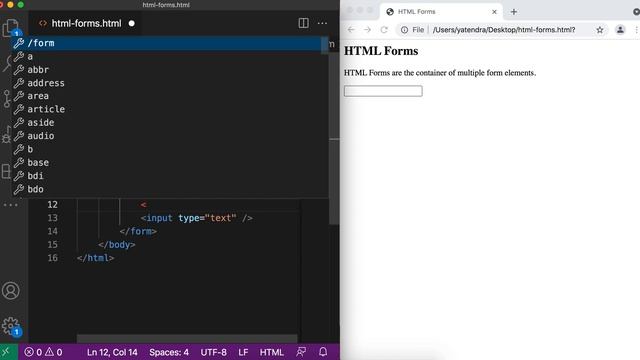This screenshot has height=360, width=640.
Task: Click the browser forward arrow
Action: (367, 30)
